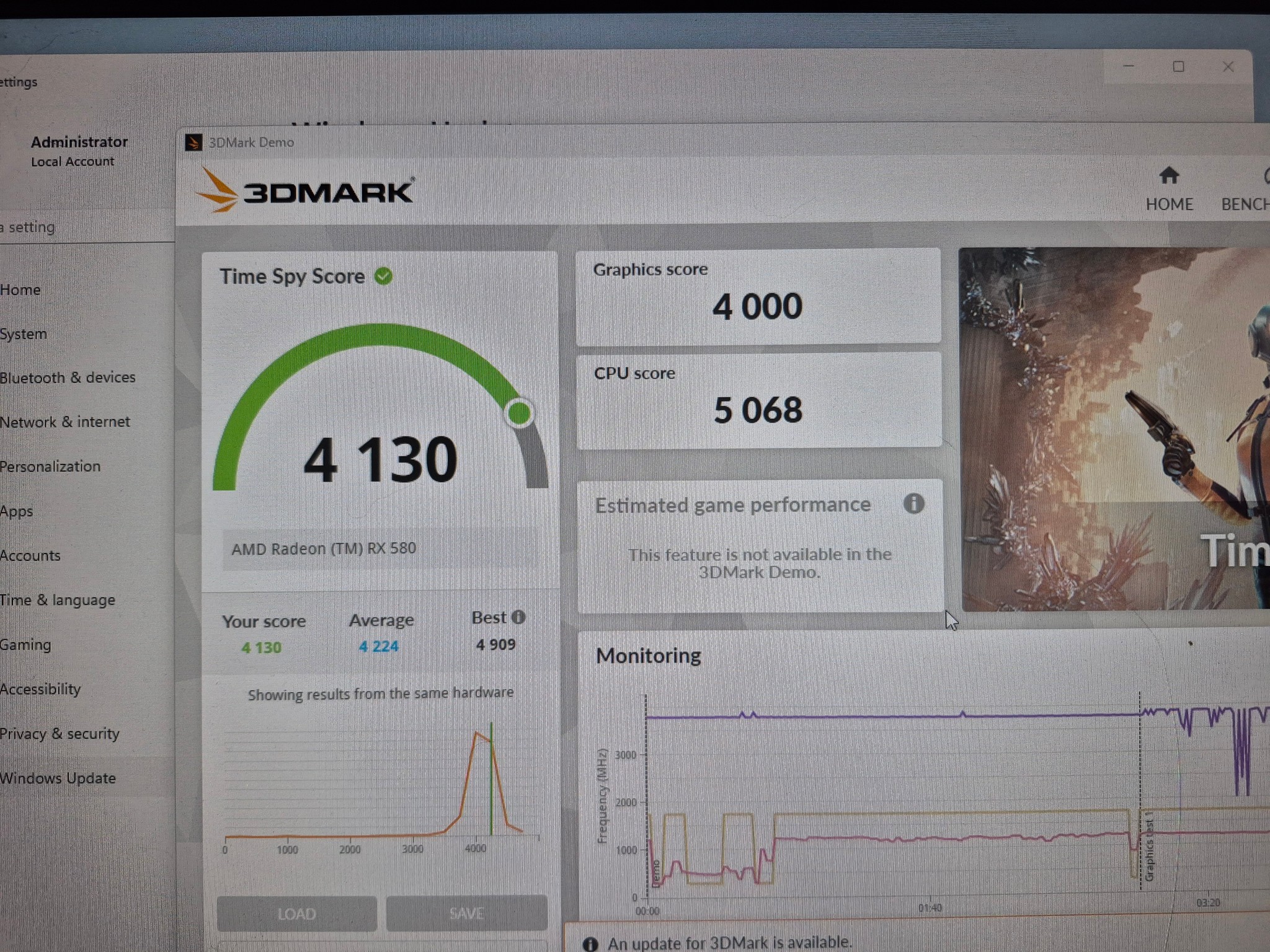Click the green score gauge knob
This screenshot has width=1270, height=952.
(519, 413)
